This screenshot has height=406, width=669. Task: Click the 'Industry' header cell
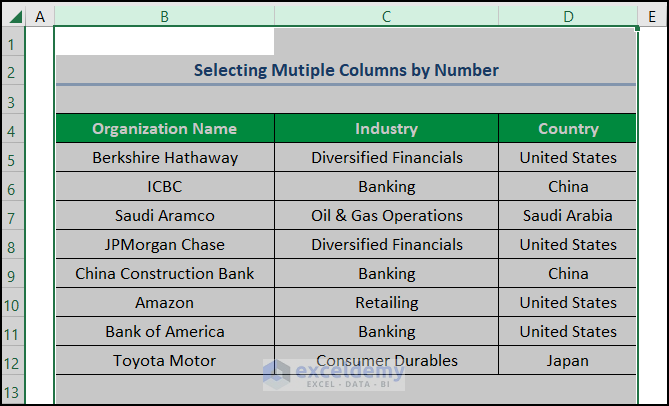386,129
